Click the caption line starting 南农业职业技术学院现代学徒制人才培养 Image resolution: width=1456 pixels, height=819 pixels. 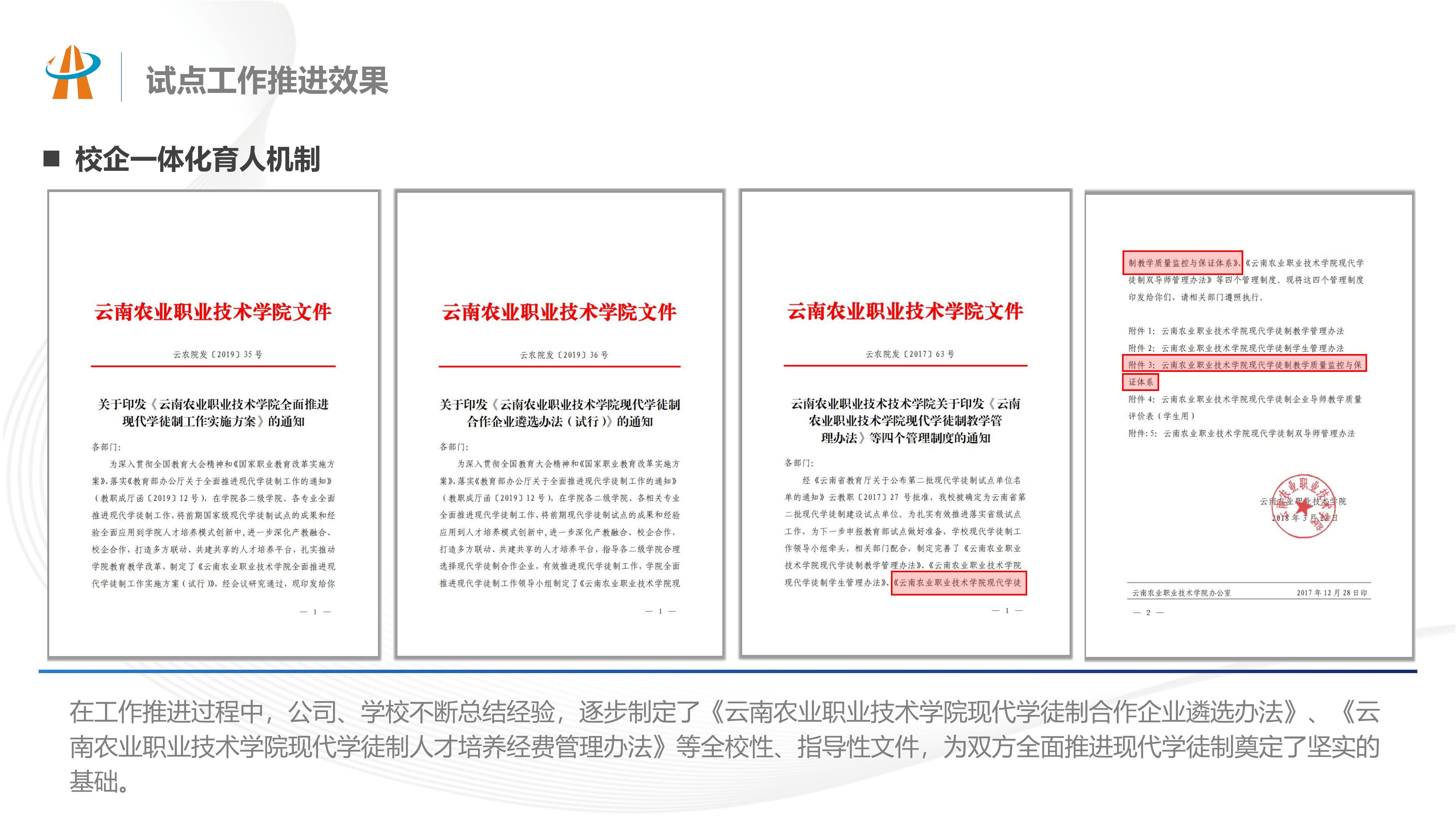[725, 747]
